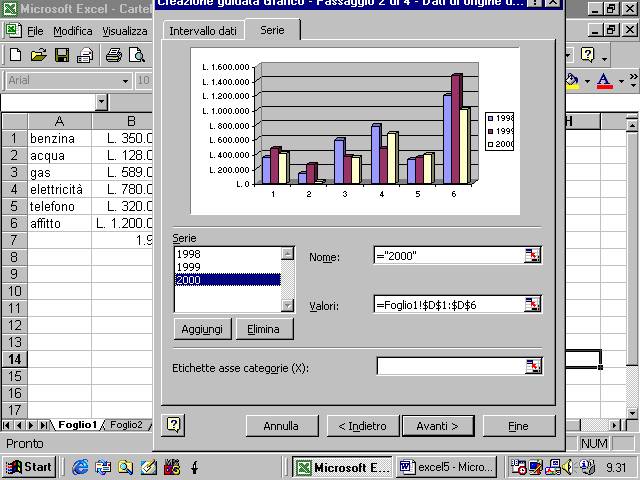This screenshot has height=480, width=640.
Task: Click the Windows Start button
Action: pos(28,466)
